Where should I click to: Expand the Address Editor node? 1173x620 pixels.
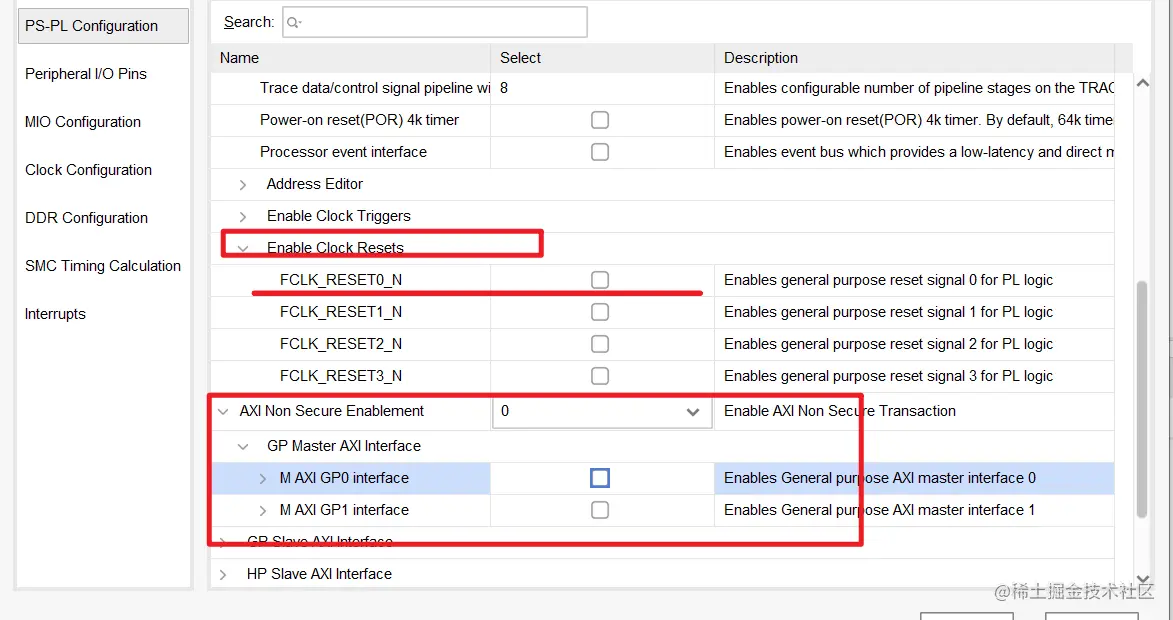242,185
